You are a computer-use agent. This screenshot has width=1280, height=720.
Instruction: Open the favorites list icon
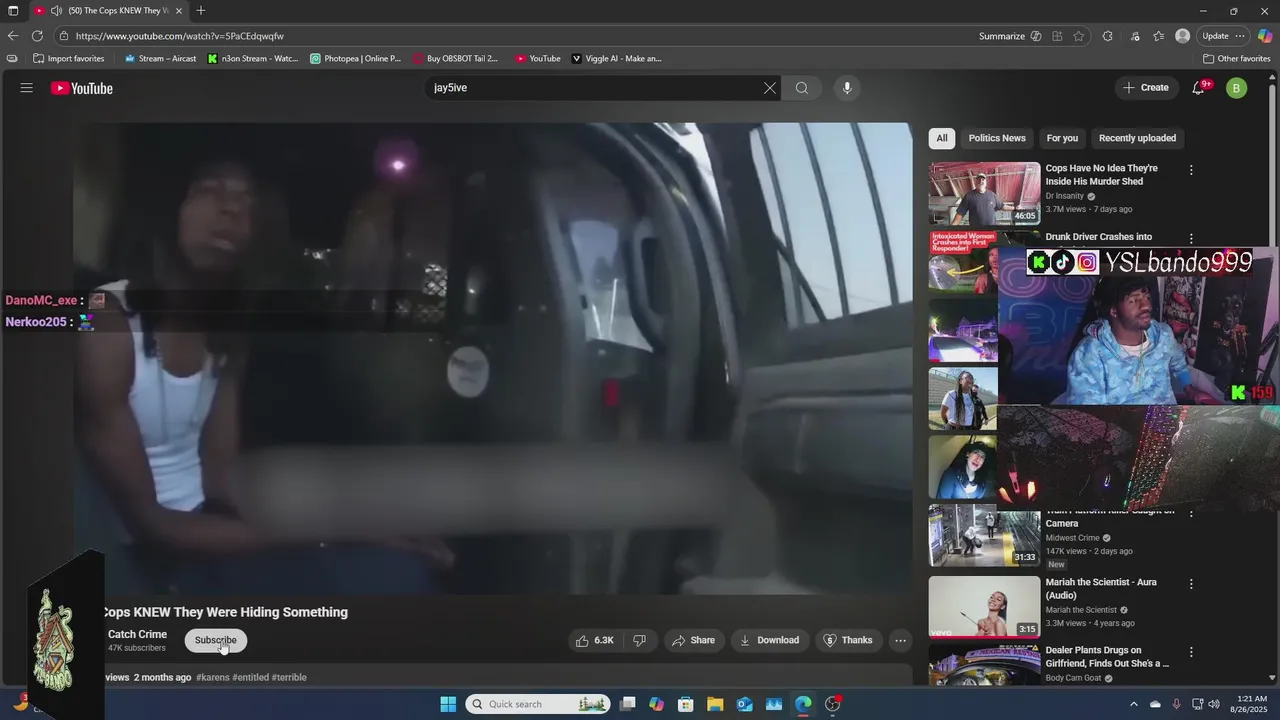[x=1159, y=36]
